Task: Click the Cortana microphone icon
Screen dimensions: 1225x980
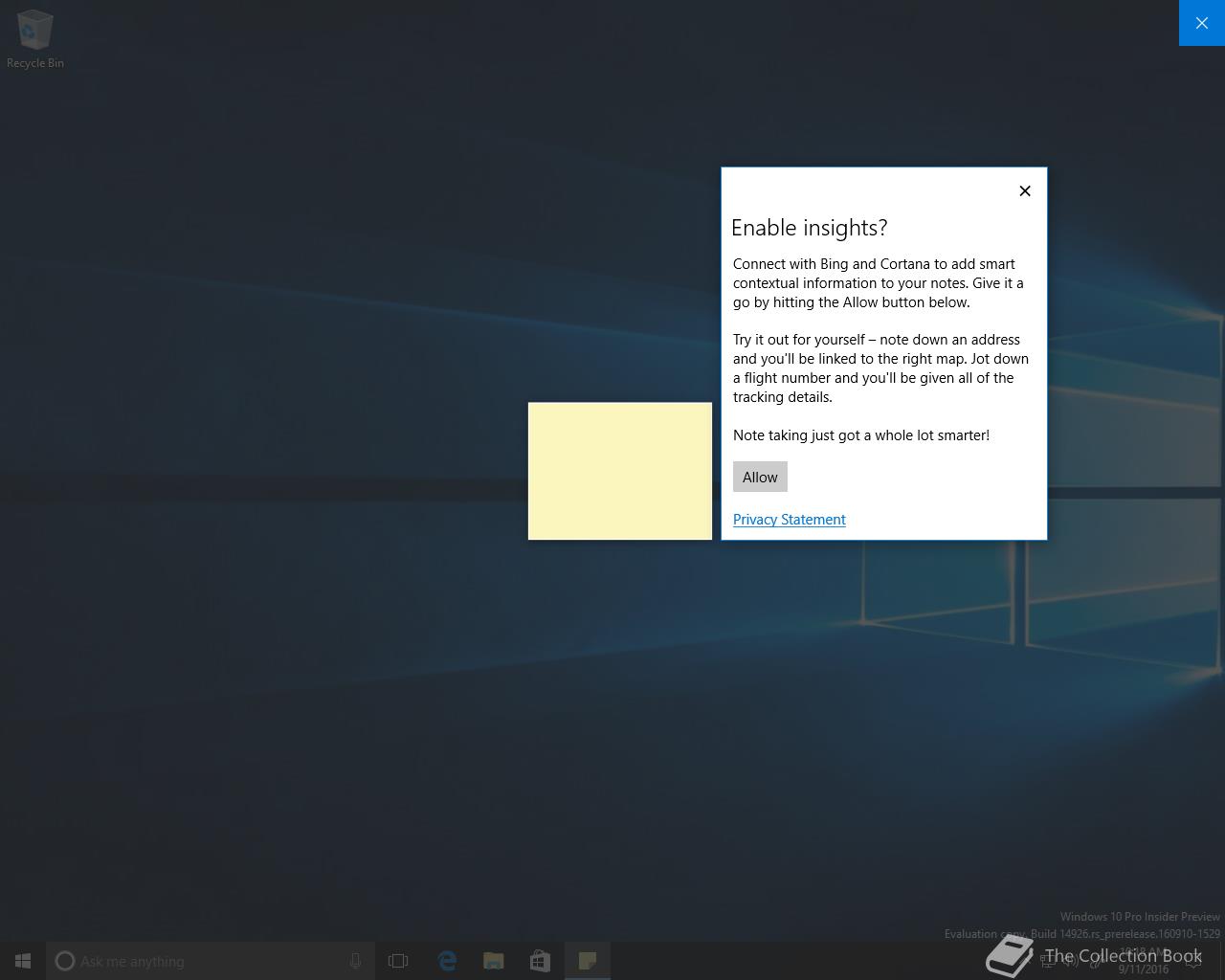Action: click(x=355, y=961)
